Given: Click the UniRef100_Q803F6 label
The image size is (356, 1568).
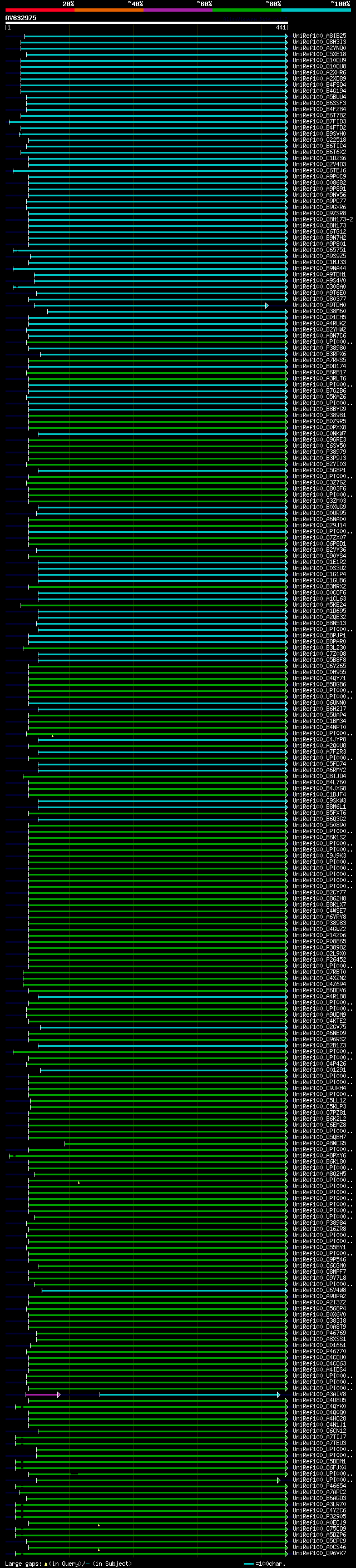Looking at the screenshot, I should pyautogui.click(x=319, y=489).
